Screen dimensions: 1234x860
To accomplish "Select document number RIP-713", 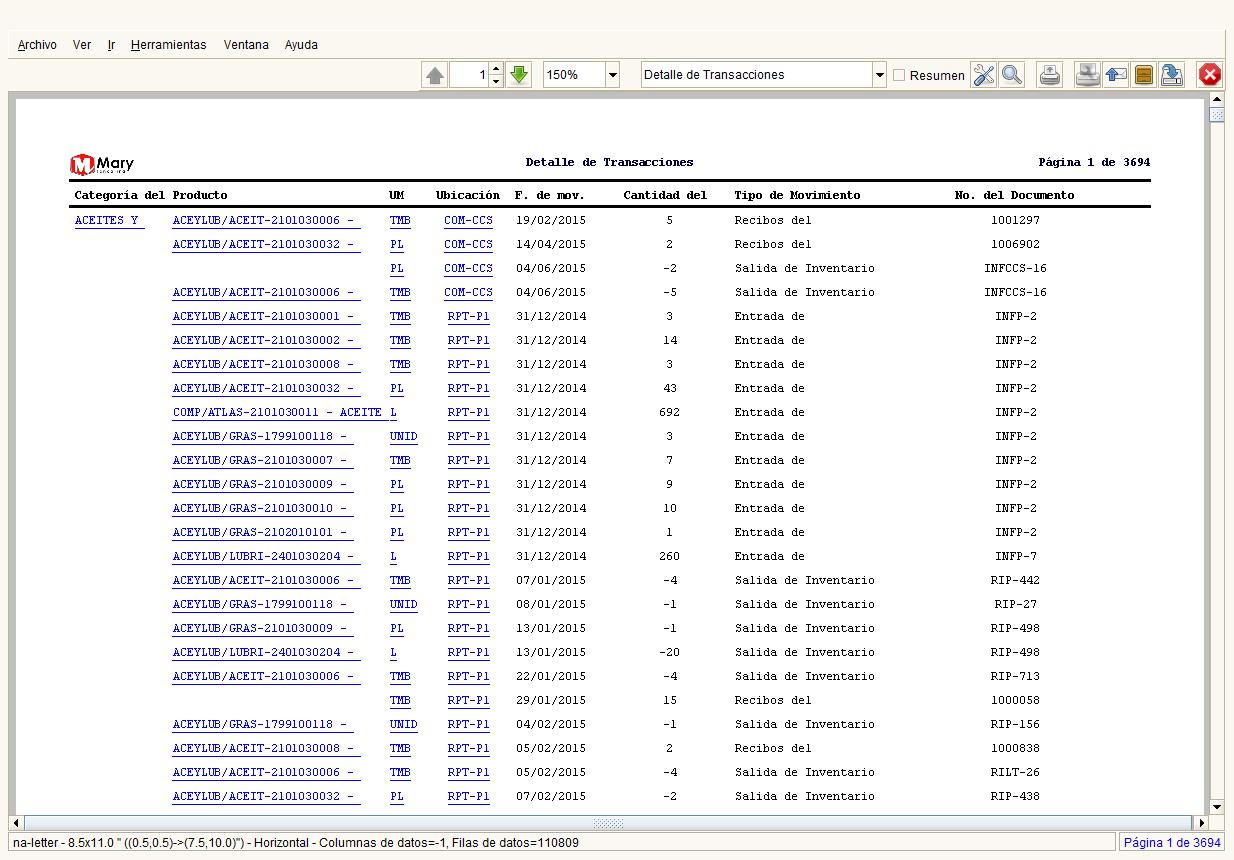I will tap(1015, 676).
